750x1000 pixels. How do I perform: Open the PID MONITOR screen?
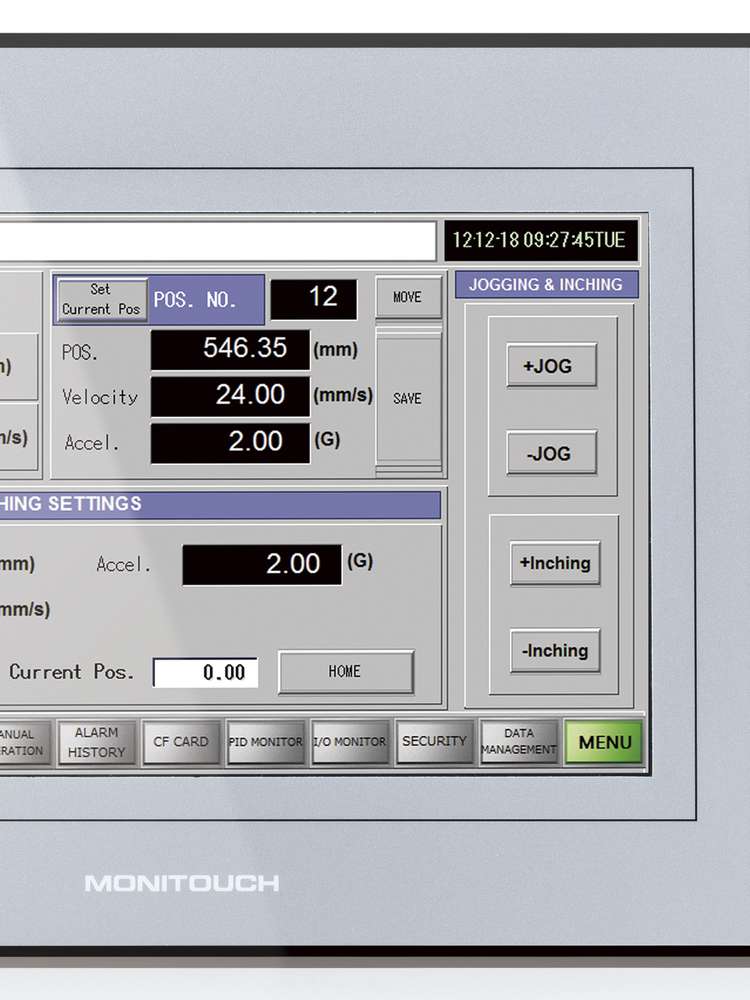click(265, 742)
